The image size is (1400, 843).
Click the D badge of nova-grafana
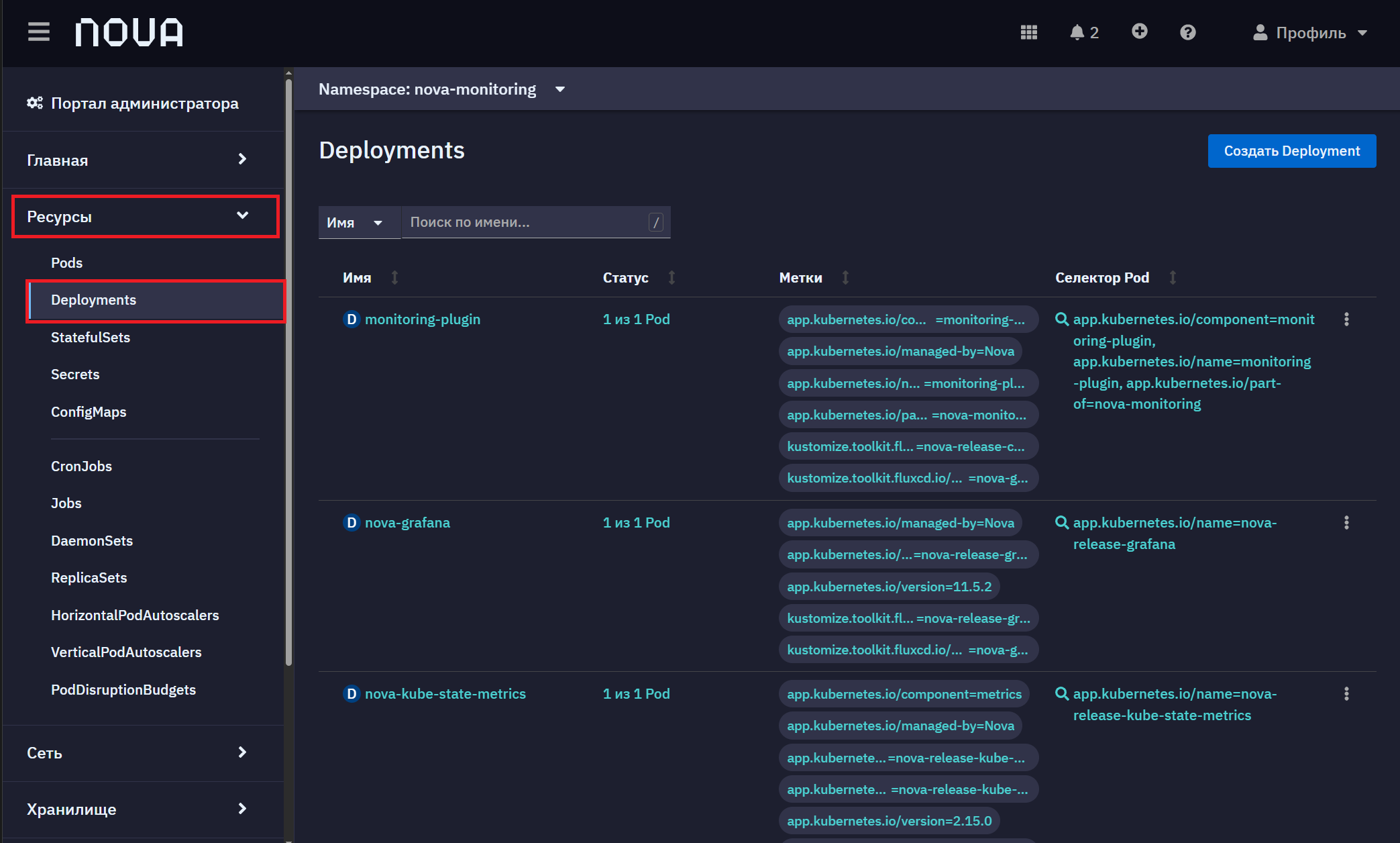click(352, 522)
